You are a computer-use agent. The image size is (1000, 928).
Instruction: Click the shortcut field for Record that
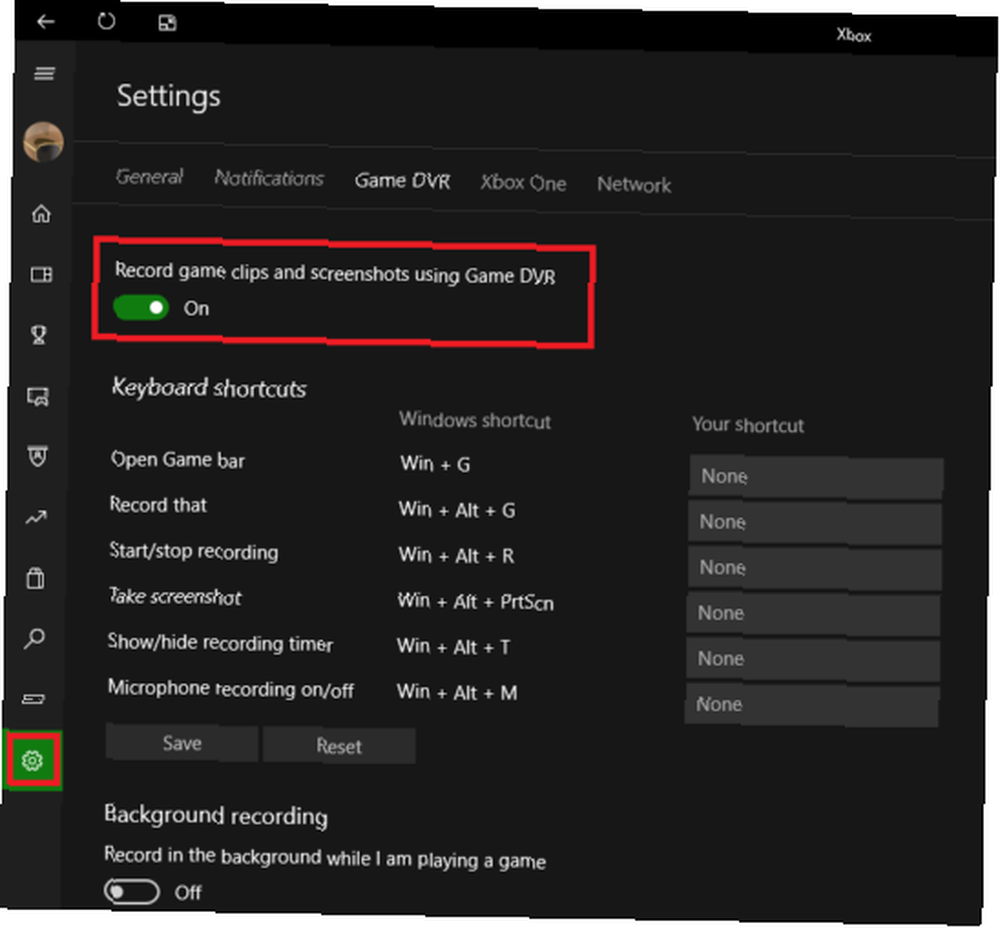tap(815, 522)
